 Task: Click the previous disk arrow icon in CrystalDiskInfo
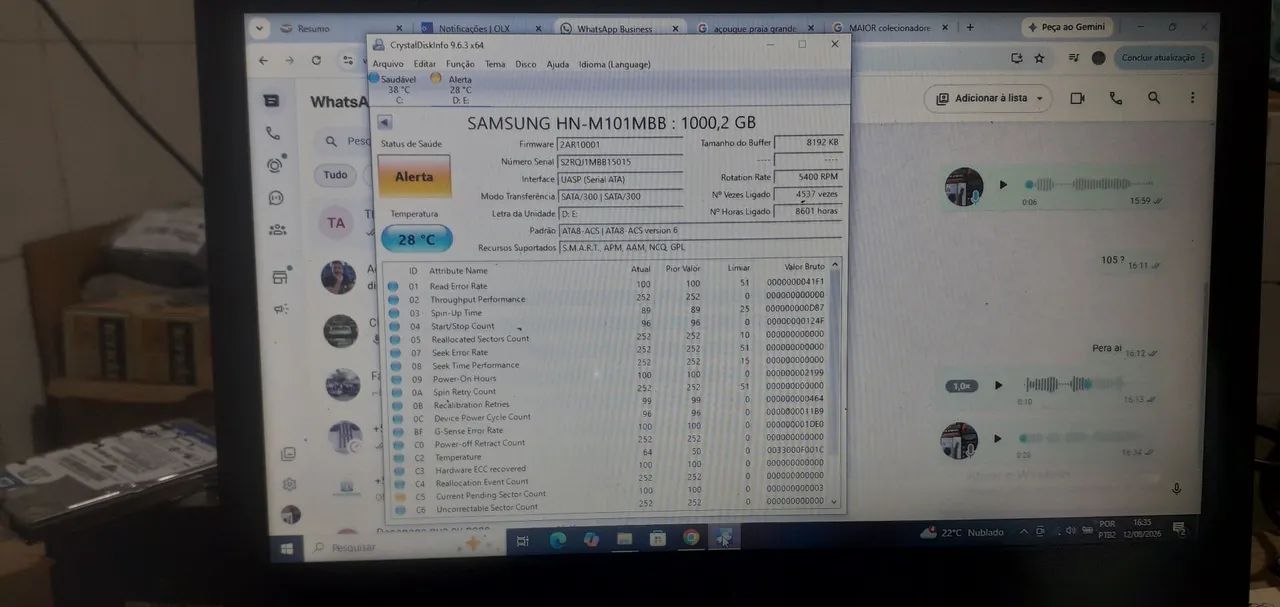tap(385, 122)
